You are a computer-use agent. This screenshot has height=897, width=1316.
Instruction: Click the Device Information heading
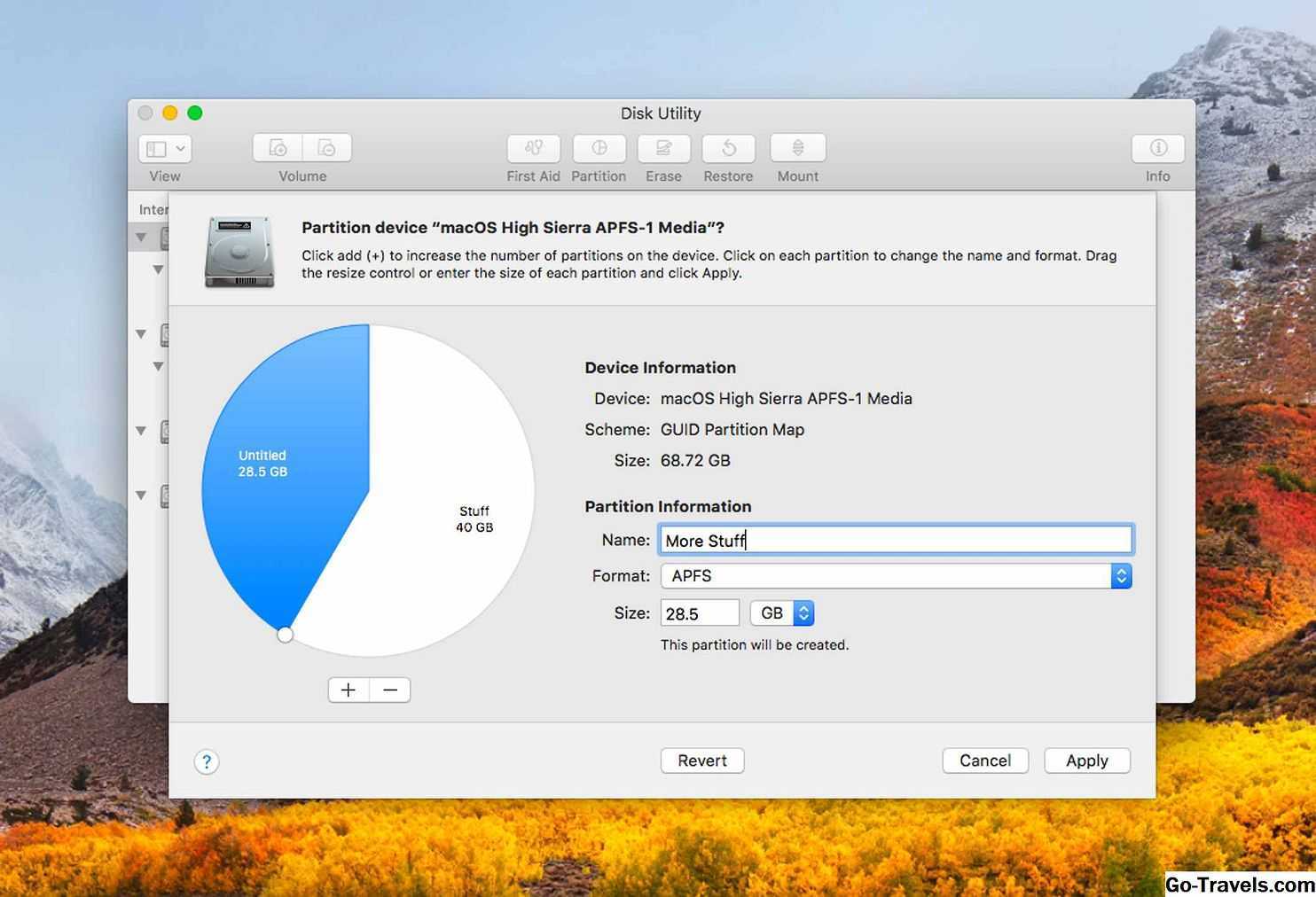click(660, 368)
